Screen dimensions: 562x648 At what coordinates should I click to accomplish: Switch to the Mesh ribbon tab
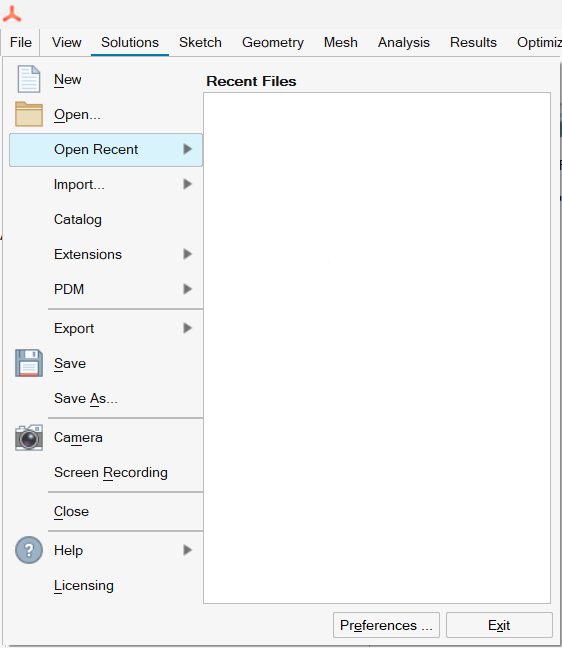coord(341,42)
